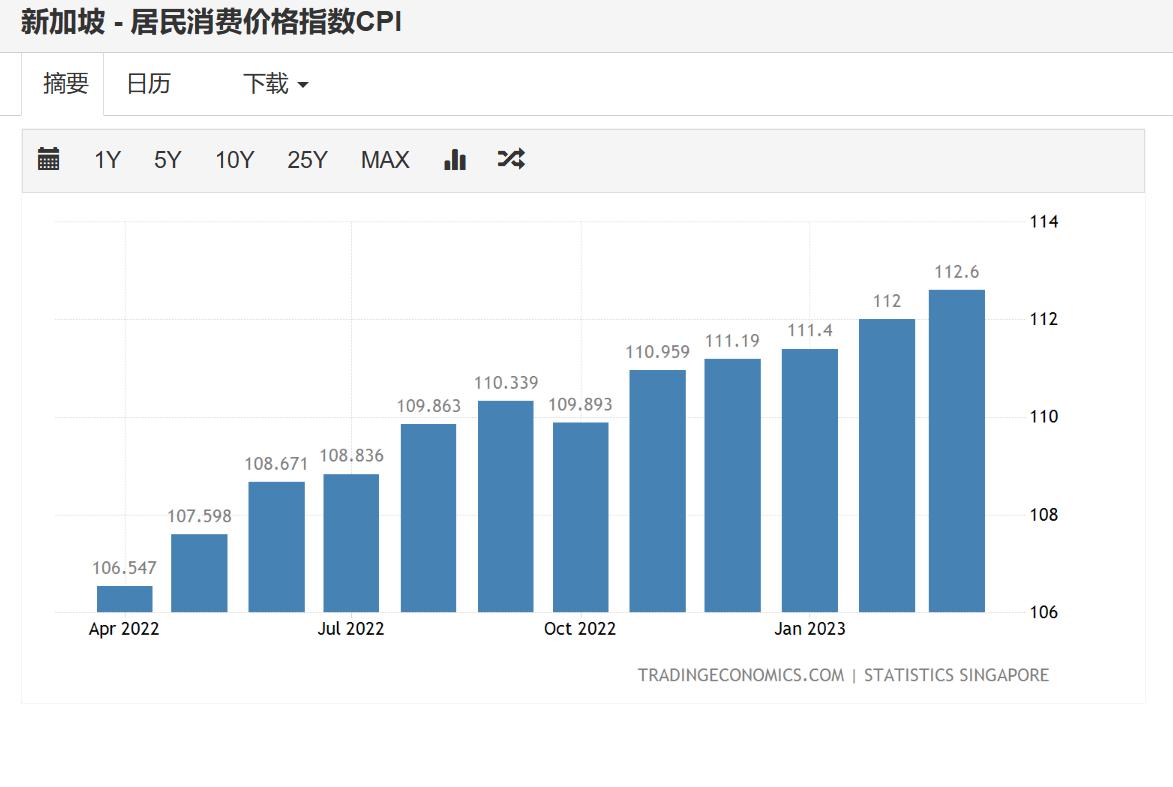Click the shuffle compare icon
Screen dimensions: 1173x787
[511, 159]
